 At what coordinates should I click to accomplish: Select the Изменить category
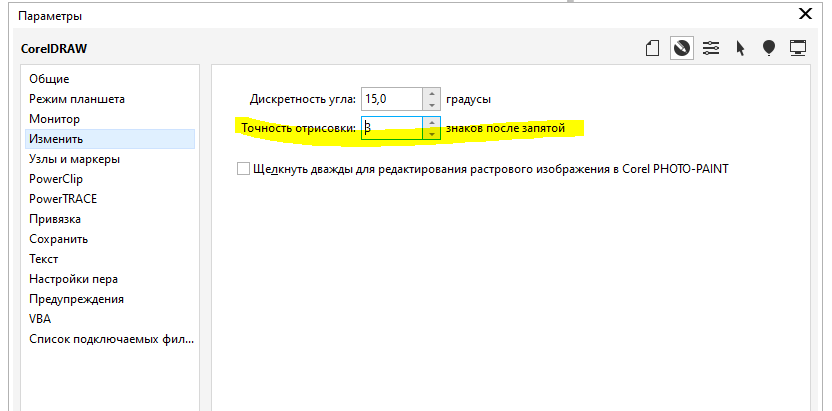pos(110,139)
